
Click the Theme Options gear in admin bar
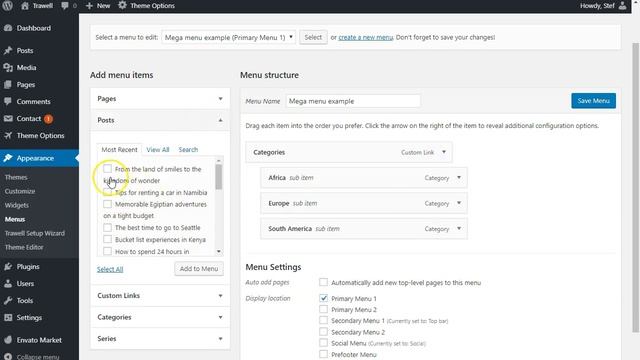click(122, 5)
